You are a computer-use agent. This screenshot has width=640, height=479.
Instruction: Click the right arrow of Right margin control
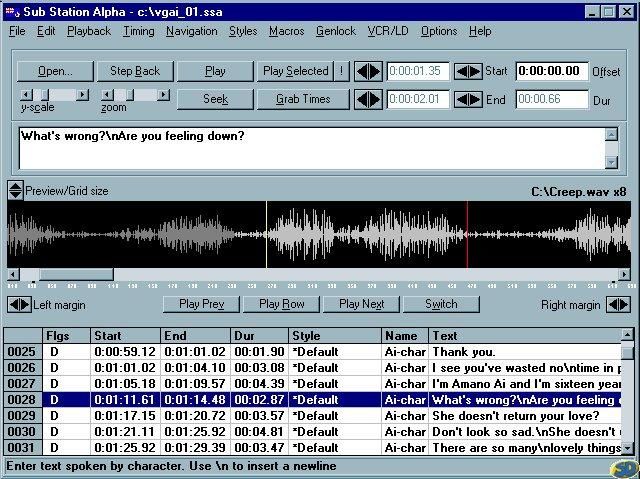(625, 304)
